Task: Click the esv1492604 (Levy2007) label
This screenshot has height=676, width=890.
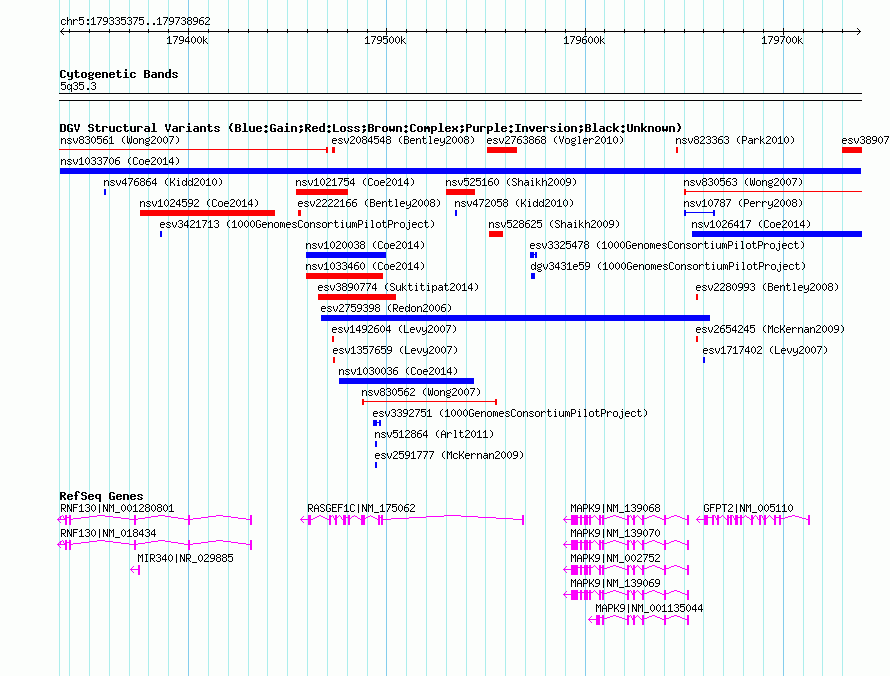Action: pyautogui.click(x=394, y=329)
